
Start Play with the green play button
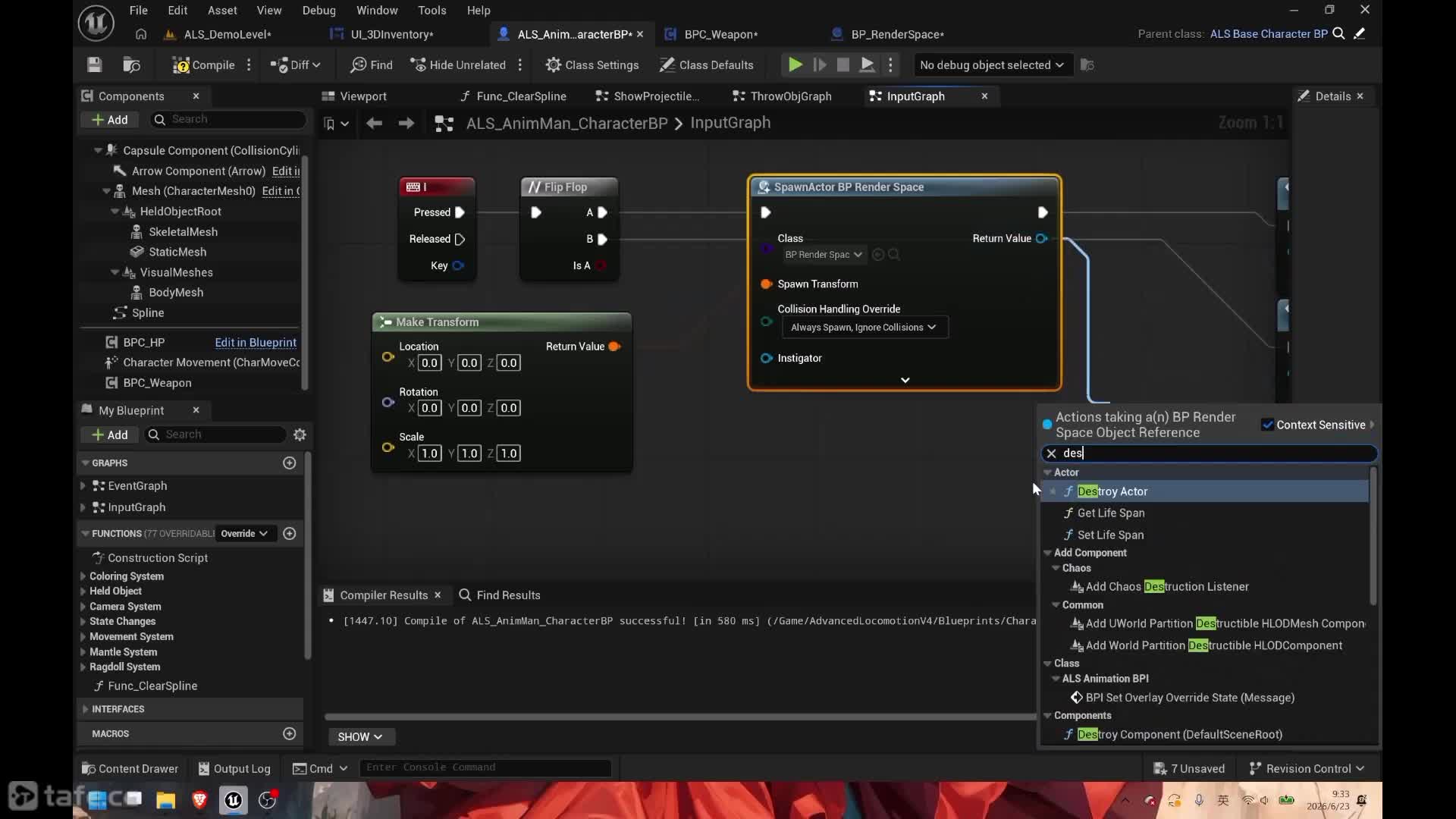point(795,65)
